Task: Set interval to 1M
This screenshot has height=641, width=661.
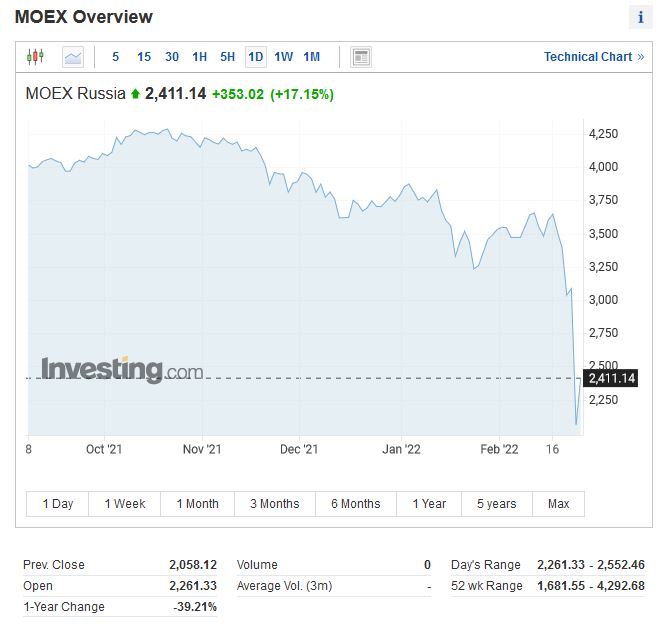Action: click(312, 57)
